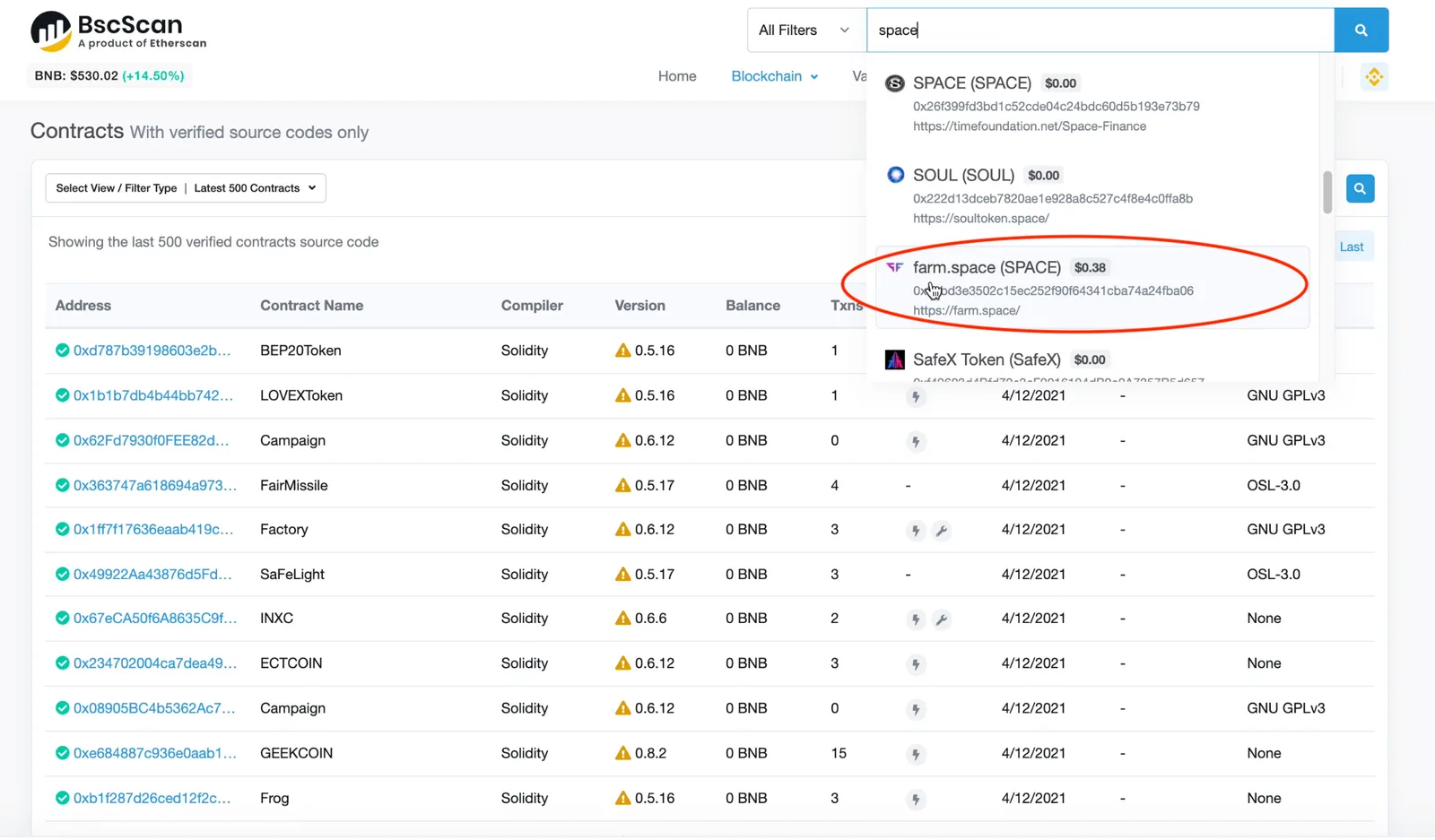The height and width of the screenshot is (840, 1435).
Task: Click the verified checkmark icon for FairMissile
Action: pos(62,485)
